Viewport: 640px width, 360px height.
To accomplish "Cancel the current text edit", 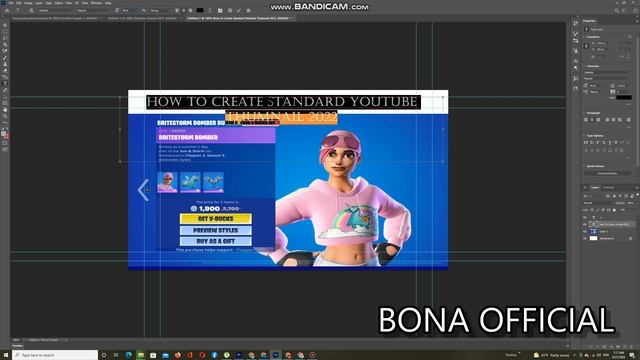I will pos(230,10).
